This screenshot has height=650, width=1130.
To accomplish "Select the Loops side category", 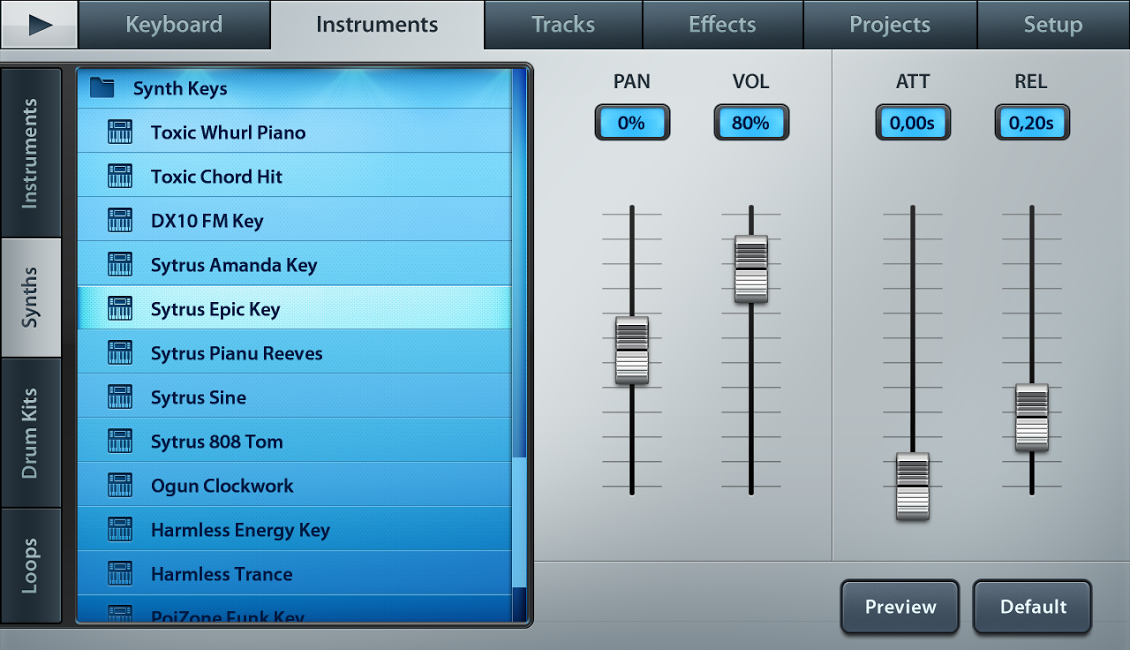I will tap(31, 566).
